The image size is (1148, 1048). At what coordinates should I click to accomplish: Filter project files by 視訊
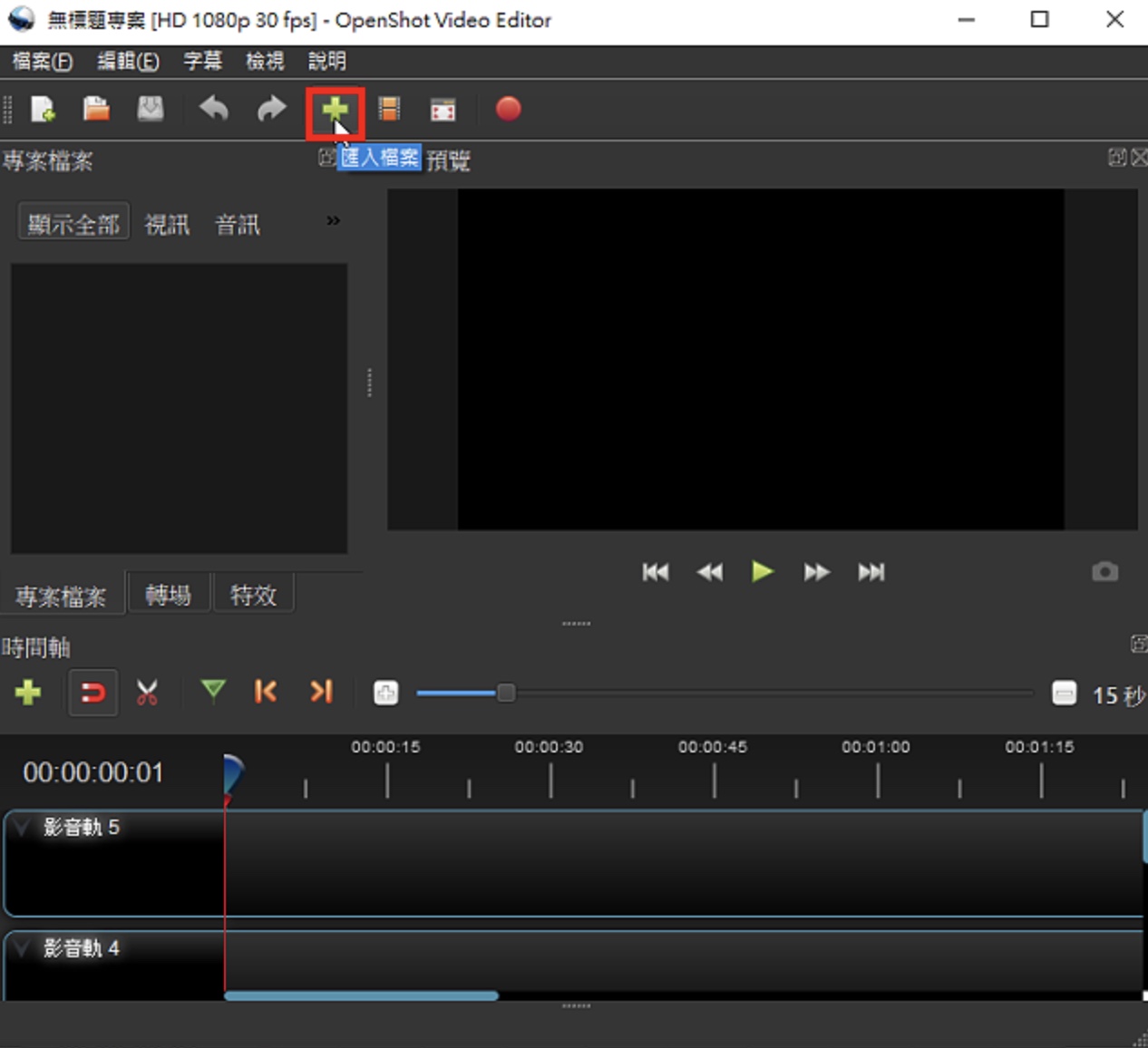(x=167, y=224)
